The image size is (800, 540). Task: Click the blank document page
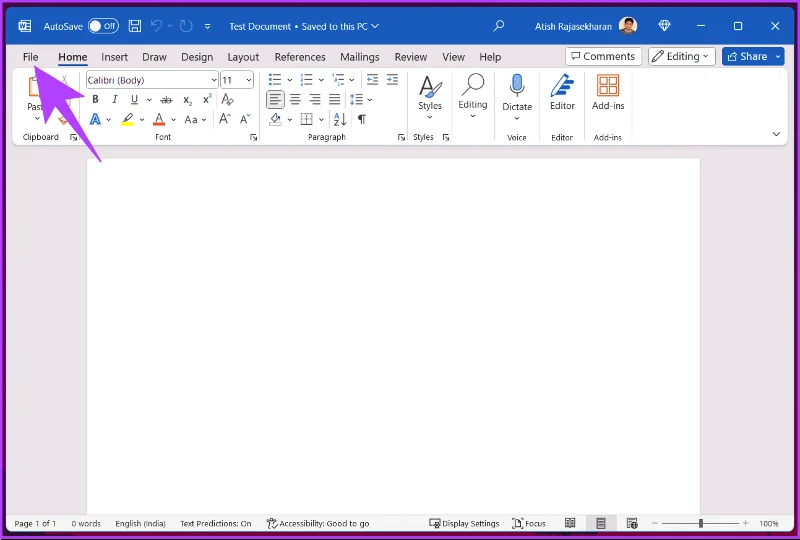393,336
